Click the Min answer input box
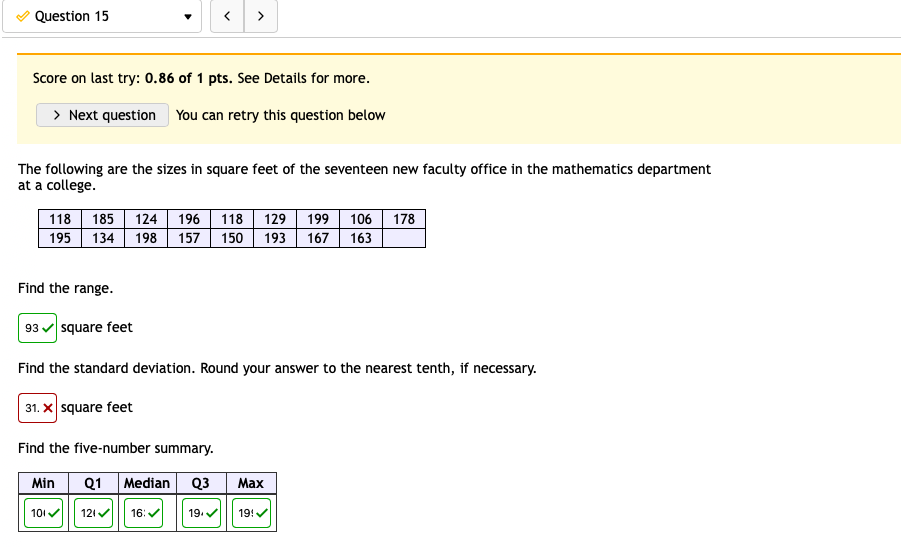This screenshot has width=901, height=547. coord(43,513)
